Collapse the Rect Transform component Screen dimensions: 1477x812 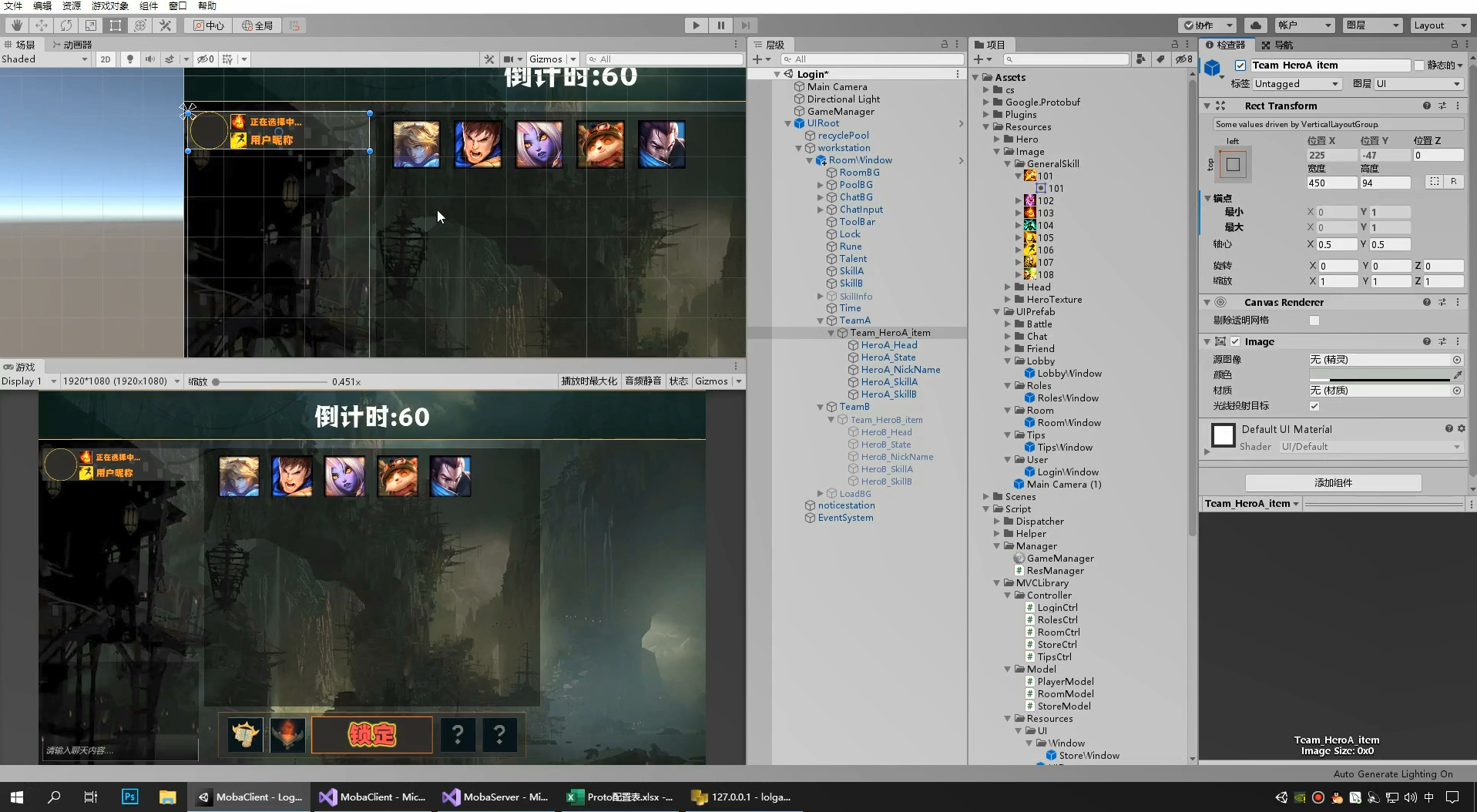[1207, 106]
